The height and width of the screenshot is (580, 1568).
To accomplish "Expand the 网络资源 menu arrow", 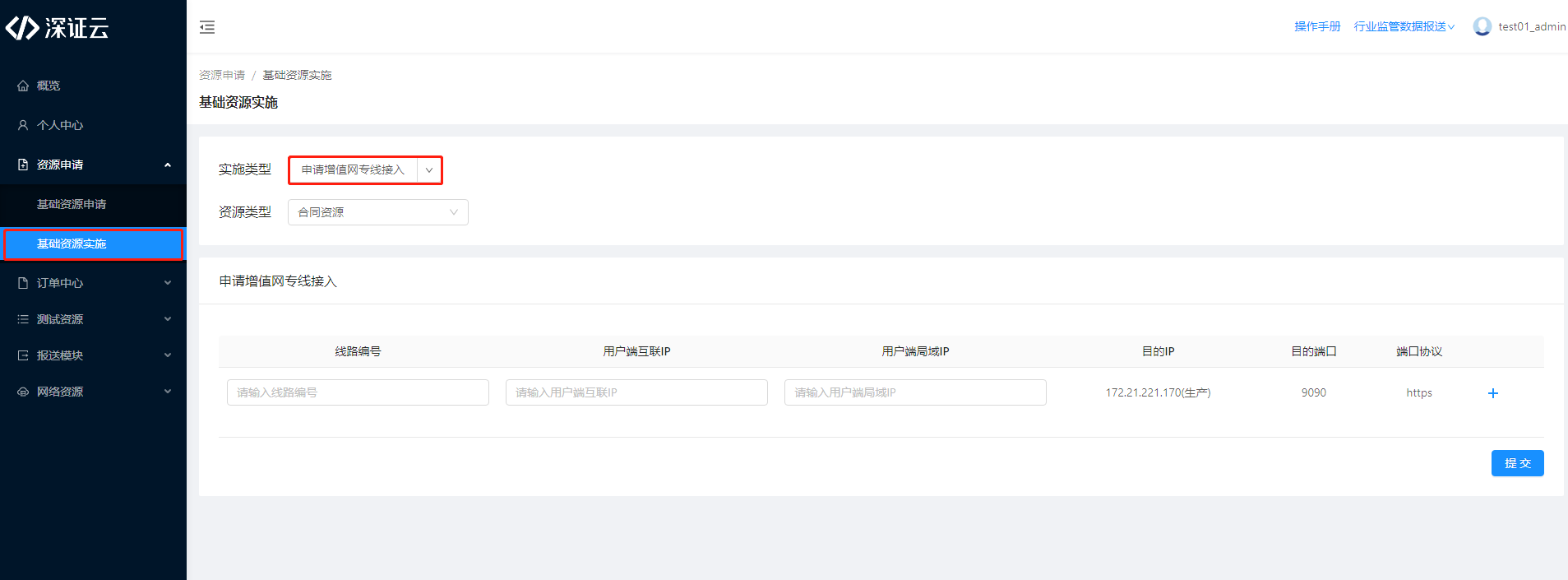I will (168, 392).
